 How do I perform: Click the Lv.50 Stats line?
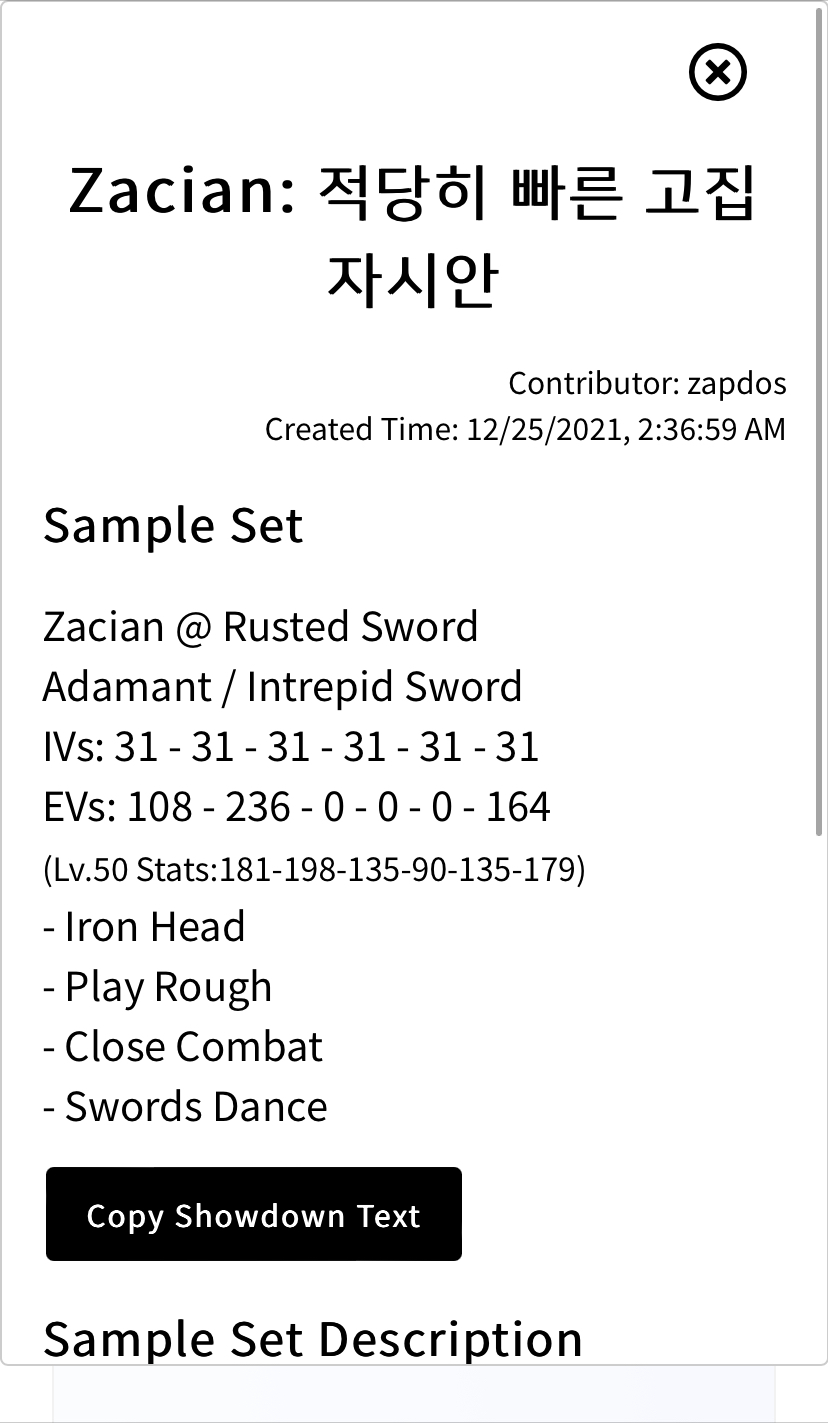point(314,869)
